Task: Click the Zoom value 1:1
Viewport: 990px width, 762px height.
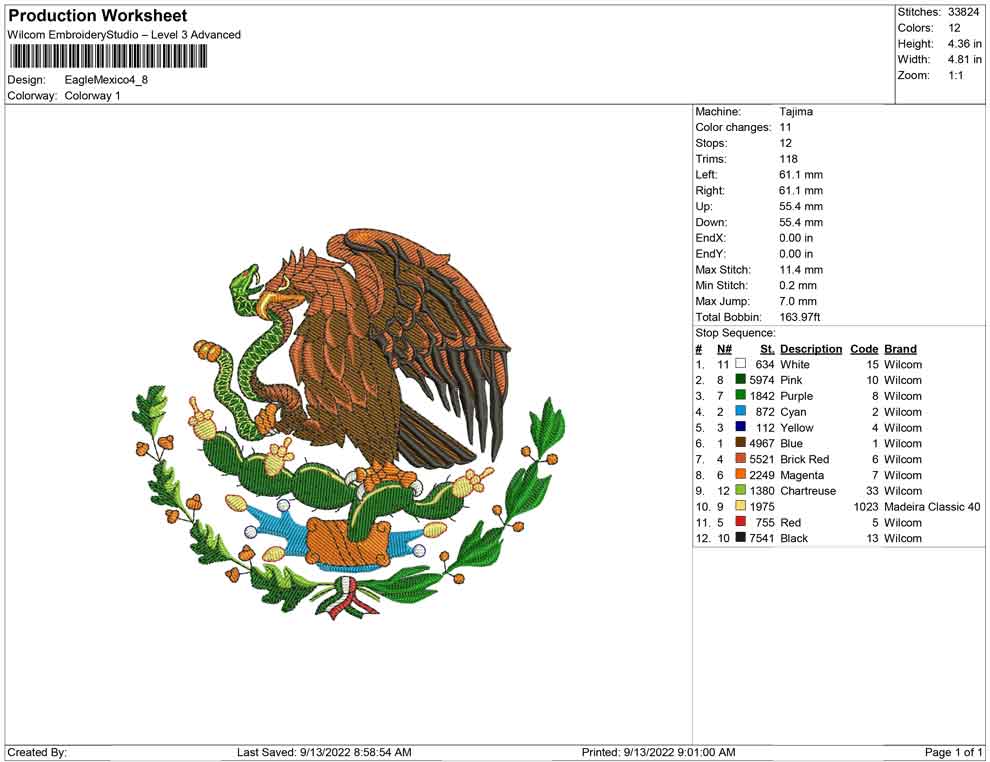Action: (955, 75)
